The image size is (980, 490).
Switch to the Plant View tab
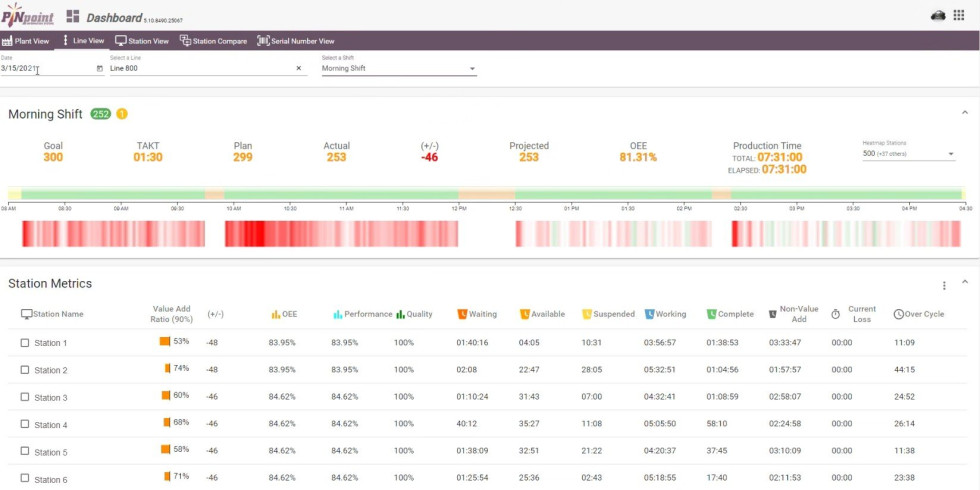point(26,41)
